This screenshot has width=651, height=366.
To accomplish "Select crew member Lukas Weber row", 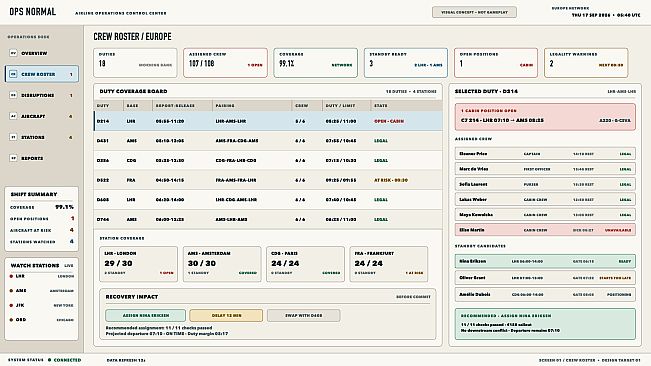I will [545, 200].
